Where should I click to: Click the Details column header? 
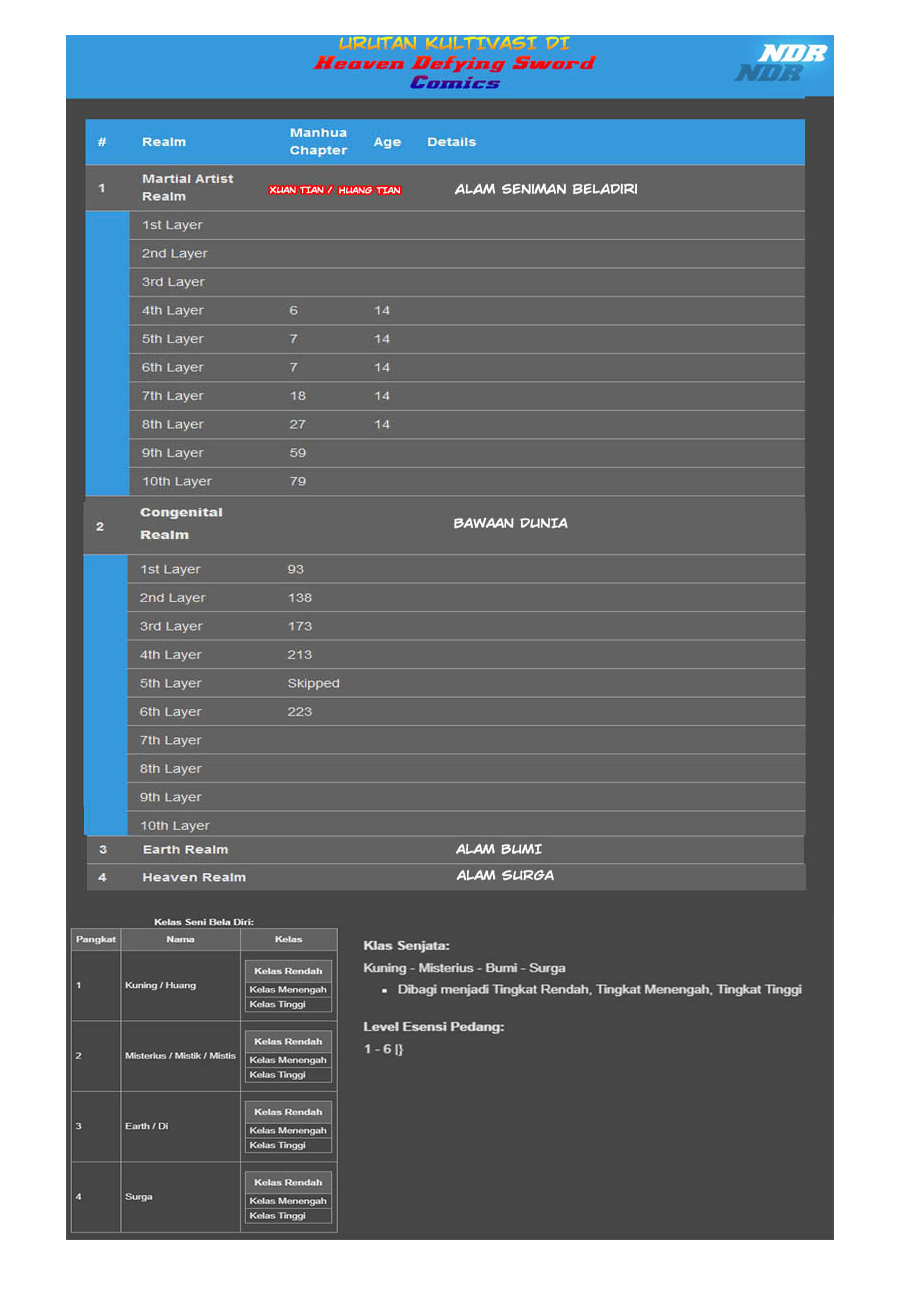coord(451,143)
